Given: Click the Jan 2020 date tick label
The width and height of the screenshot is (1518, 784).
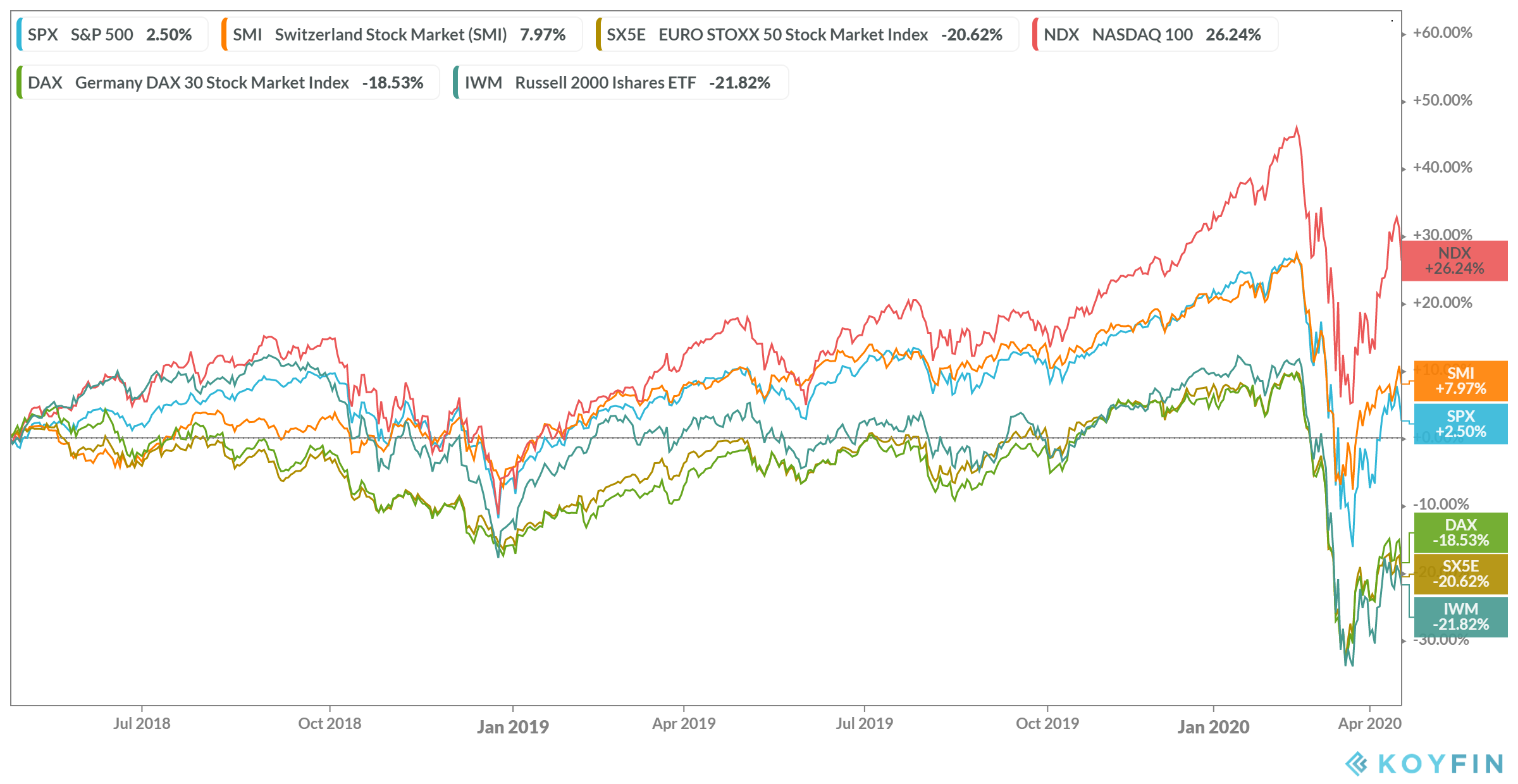Looking at the screenshot, I should 1213,727.
